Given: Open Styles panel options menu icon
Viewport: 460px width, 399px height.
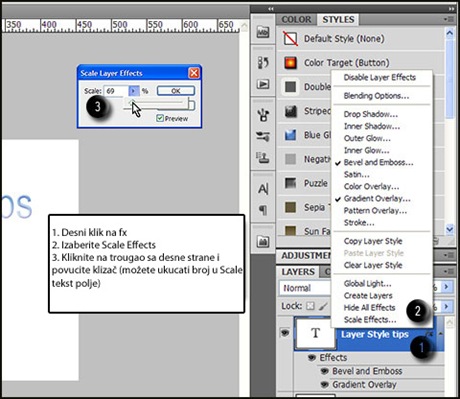Looking at the screenshot, I should (449, 19).
